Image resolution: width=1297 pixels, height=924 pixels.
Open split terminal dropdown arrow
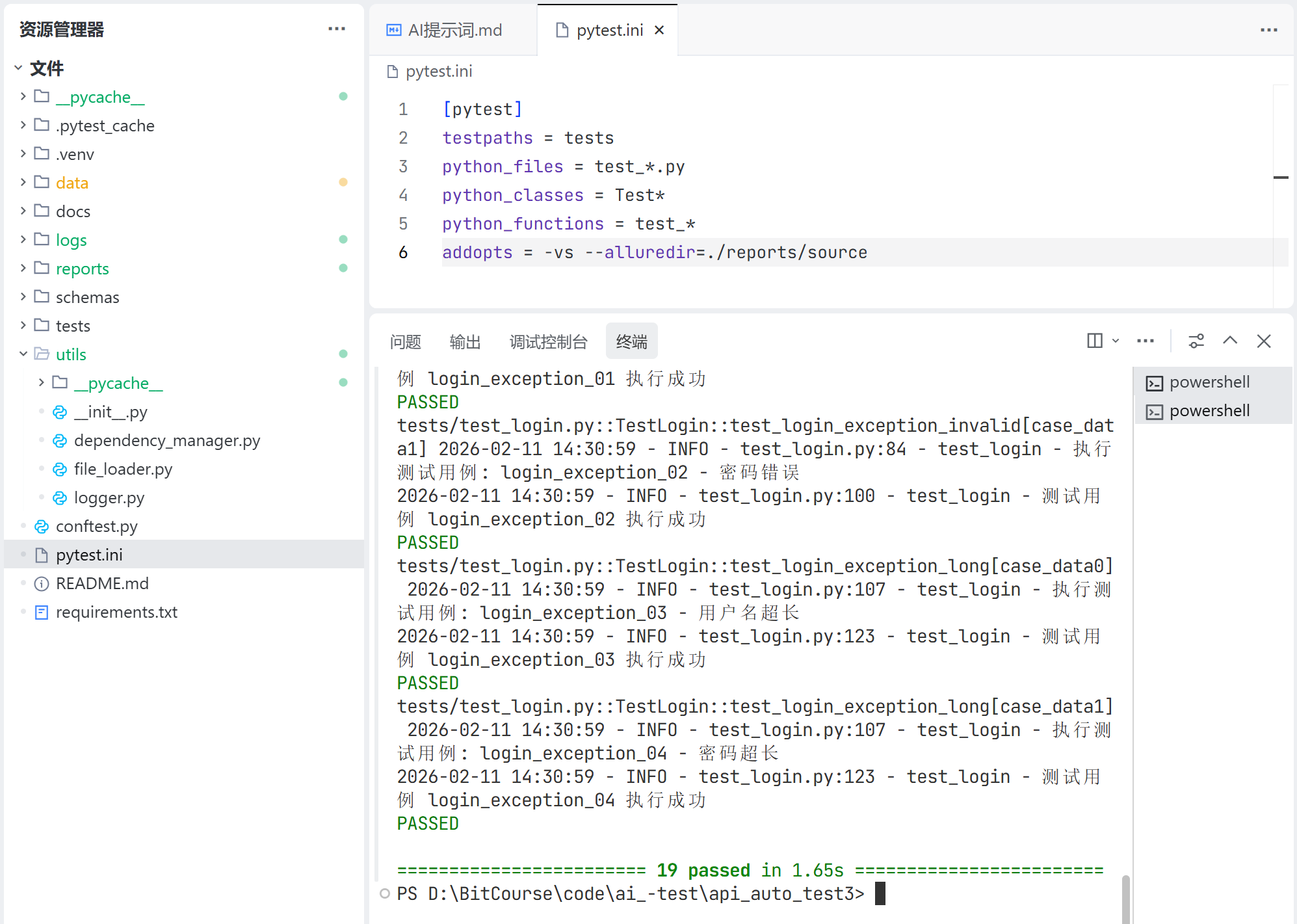coord(1116,341)
